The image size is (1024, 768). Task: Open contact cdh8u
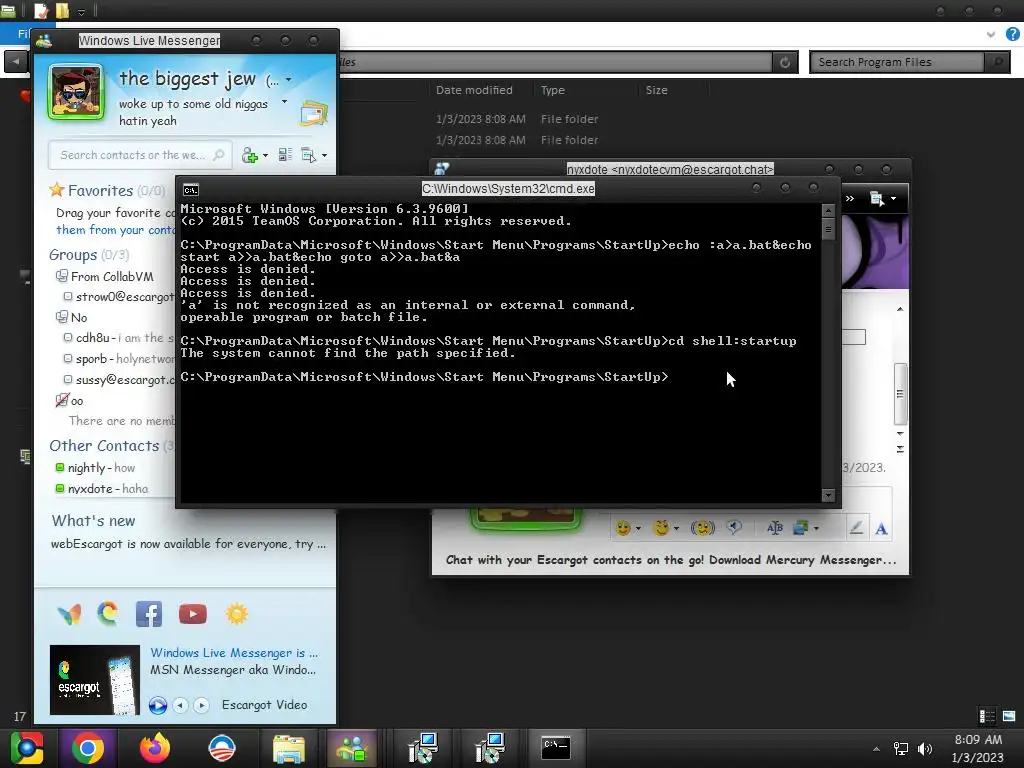tap(119, 338)
